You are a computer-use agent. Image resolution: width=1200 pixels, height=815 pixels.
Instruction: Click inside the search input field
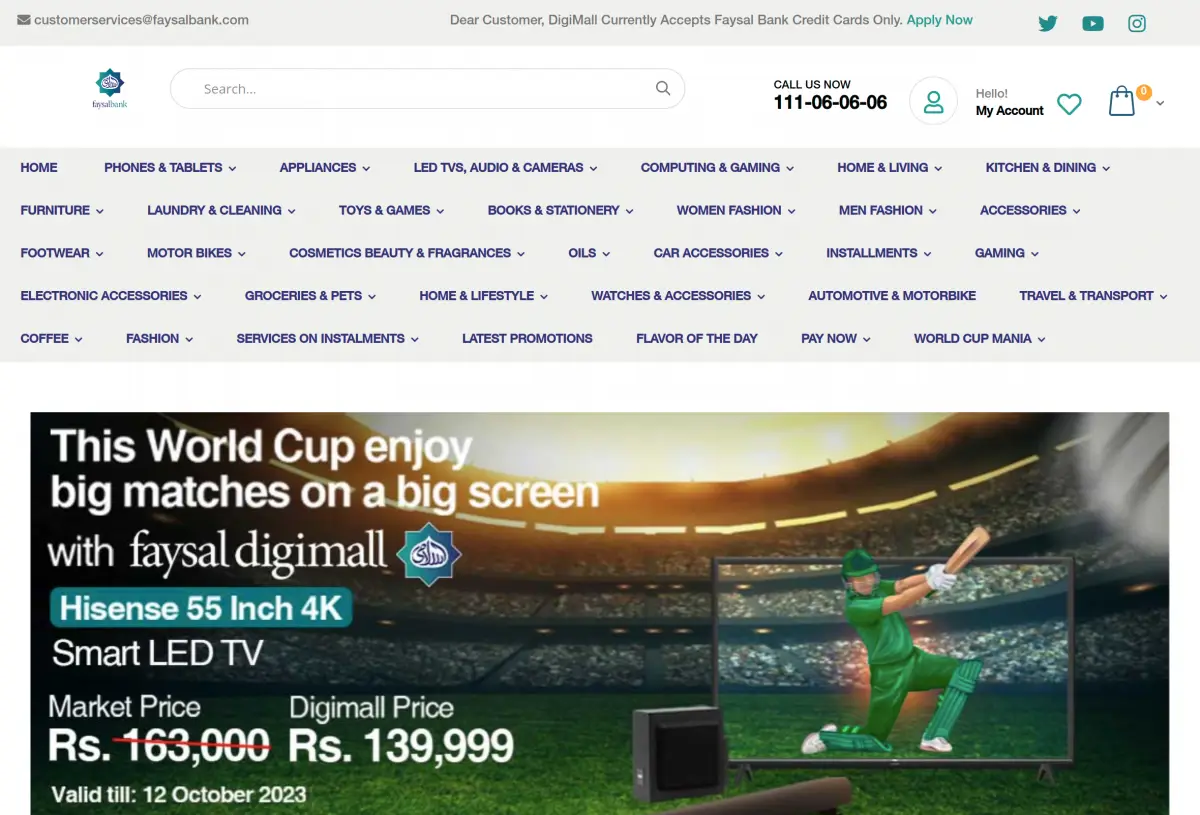tap(400, 88)
